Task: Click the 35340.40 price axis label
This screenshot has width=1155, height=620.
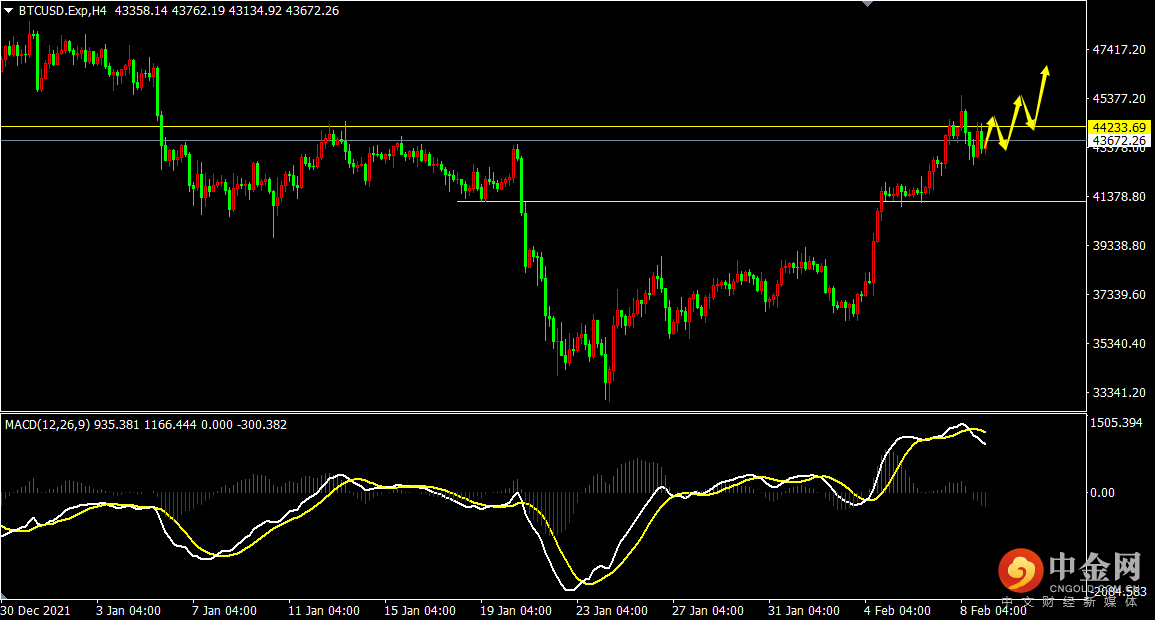Action: click(1119, 343)
